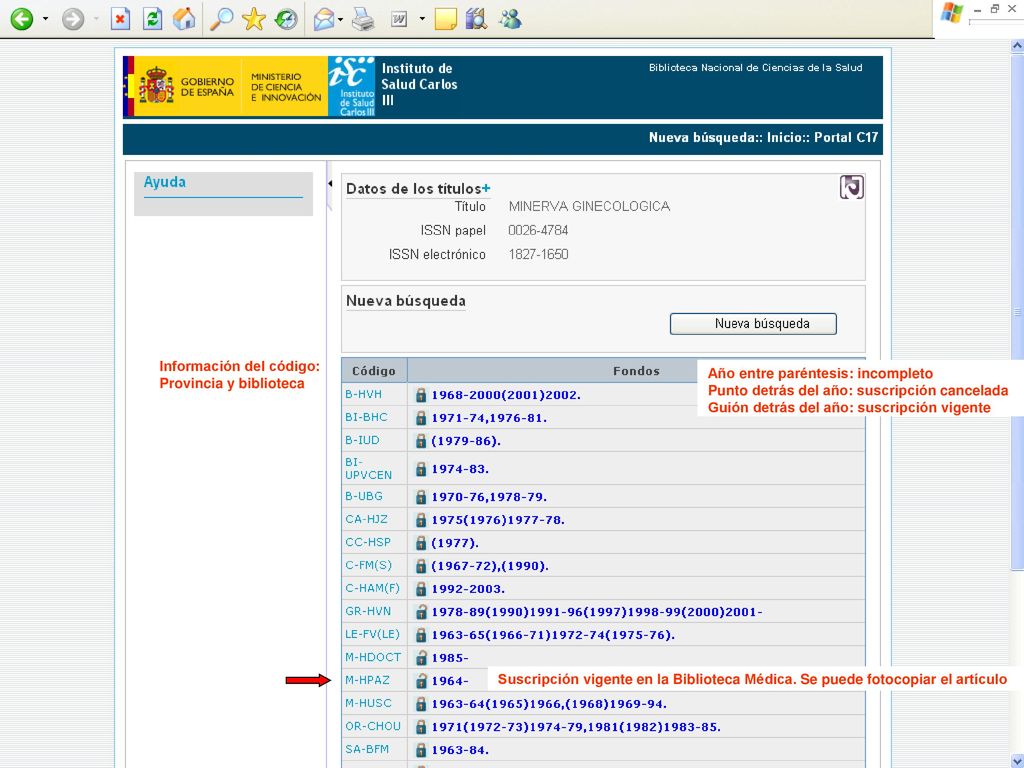The width and height of the screenshot is (1024, 768).
Task: Select ISSN papel value 0026-4784
Action: click(x=538, y=231)
